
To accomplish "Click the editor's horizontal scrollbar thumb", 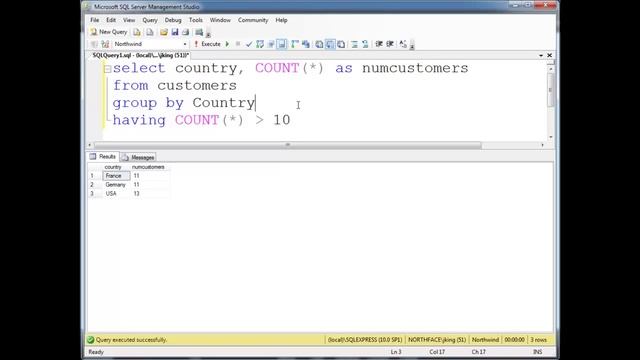I will coord(287,145).
